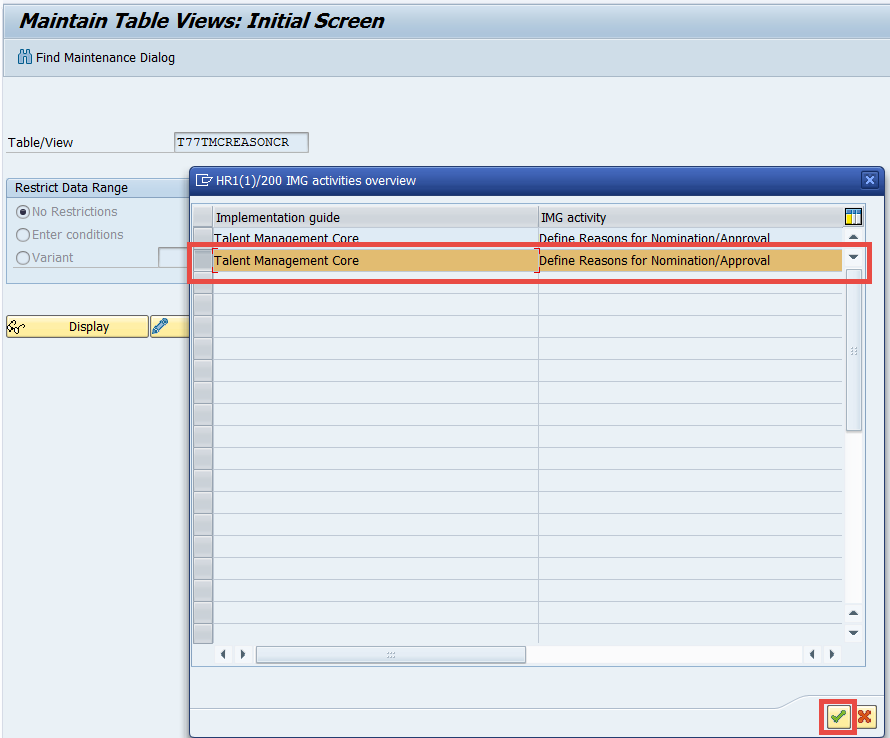Click the left arrow of the horizontal scrollbar
This screenshot has height=738, width=890.
click(223, 654)
